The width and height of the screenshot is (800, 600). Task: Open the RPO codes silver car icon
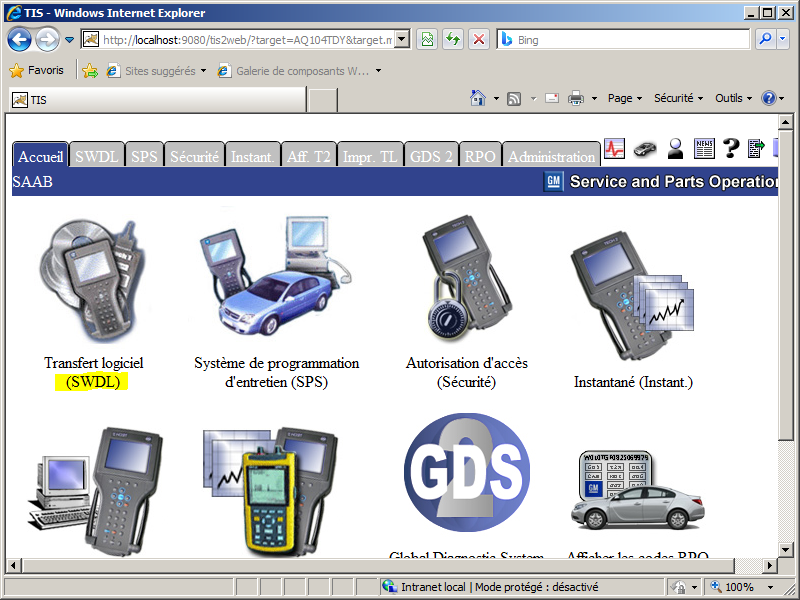pos(638,490)
